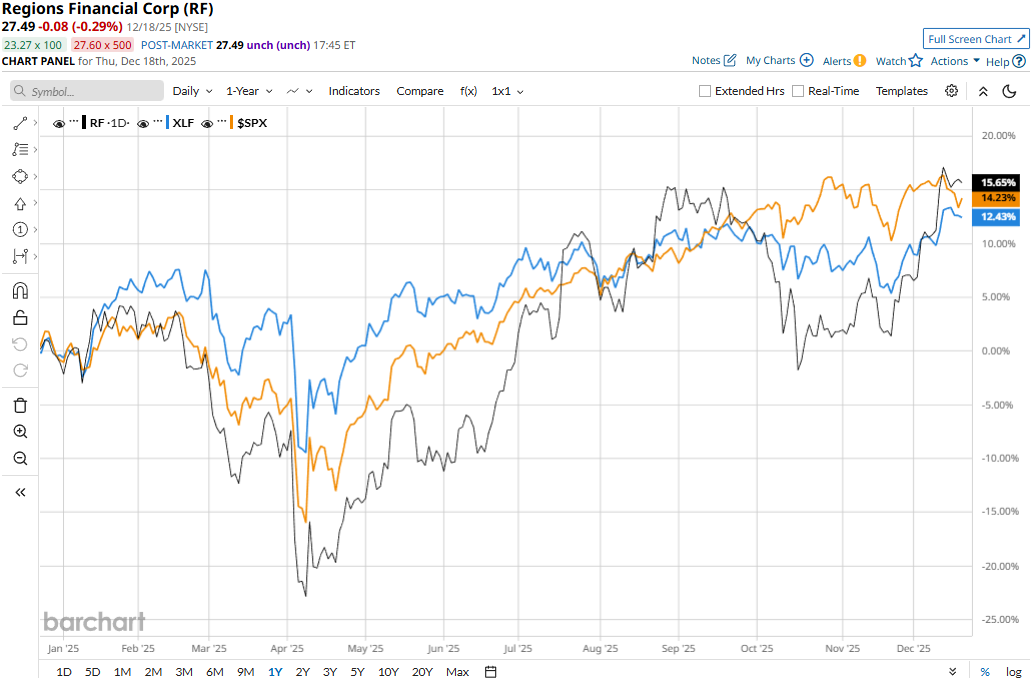Collapse the drawing toolbar with double chevron
Screen dimensions: 1032x678
tap(20, 492)
